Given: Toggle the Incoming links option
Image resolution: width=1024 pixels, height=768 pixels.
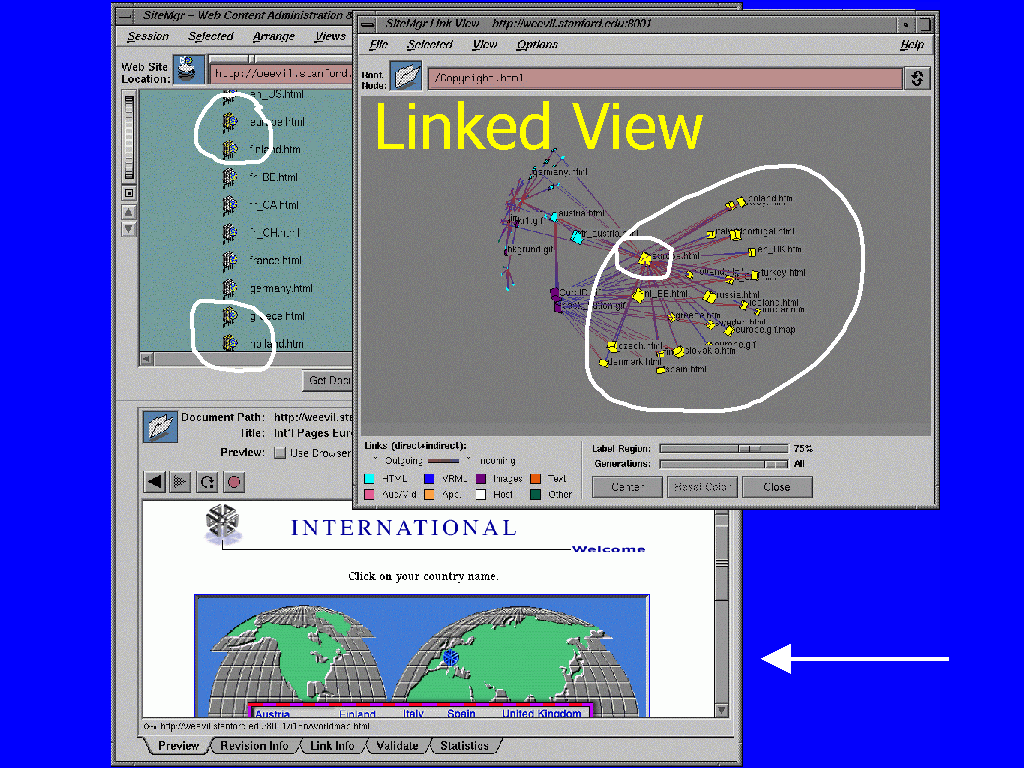Looking at the screenshot, I should point(468,460).
